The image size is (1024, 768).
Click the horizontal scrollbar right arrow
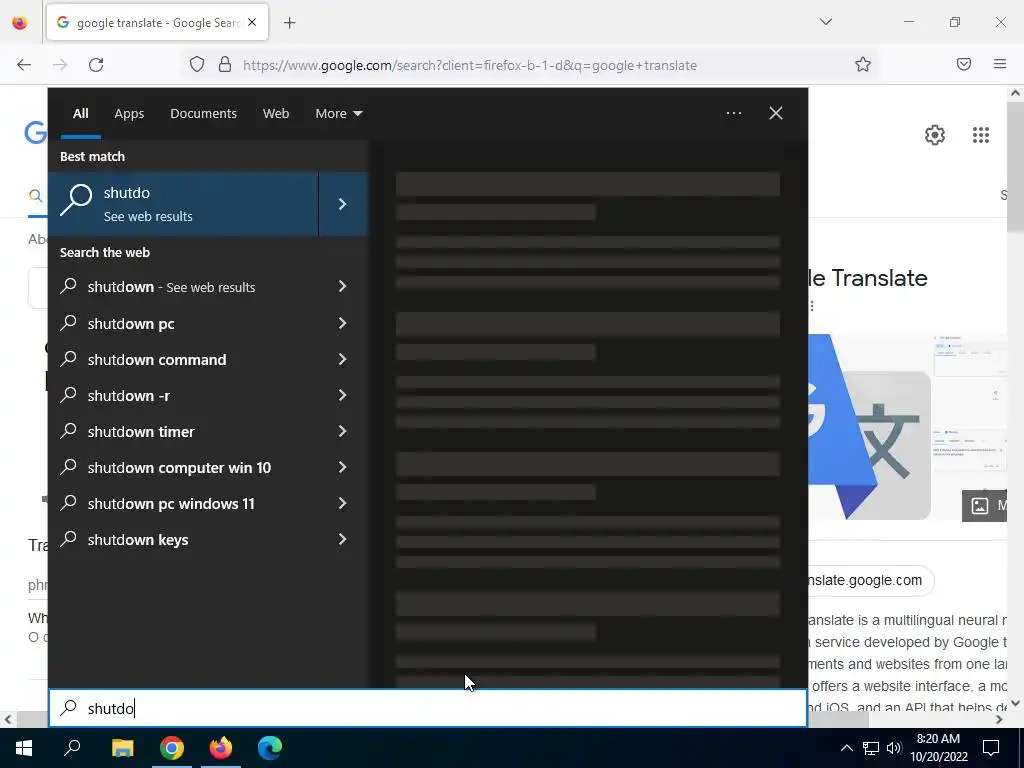(999, 719)
